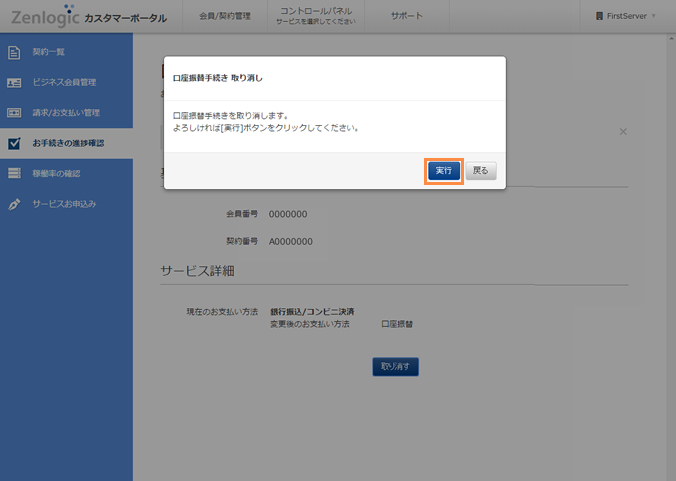Click the 現在のお支払い方法 label
676x481 pixels.
tap(222, 311)
